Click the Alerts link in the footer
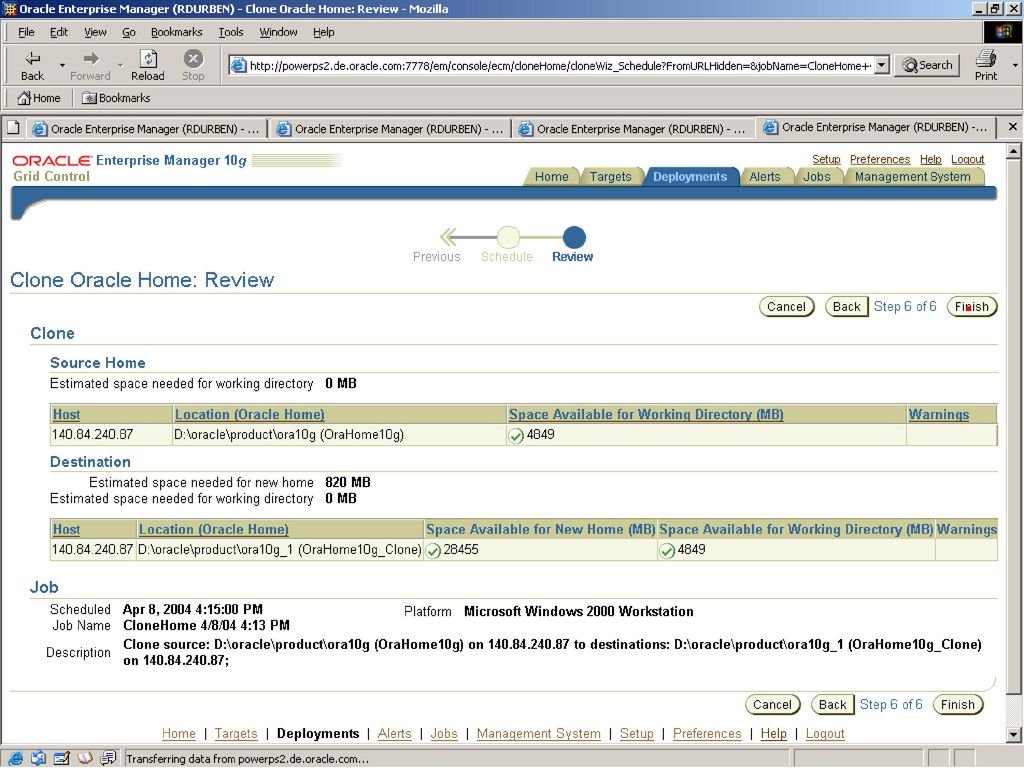This screenshot has height=768, width=1024. coord(394,734)
